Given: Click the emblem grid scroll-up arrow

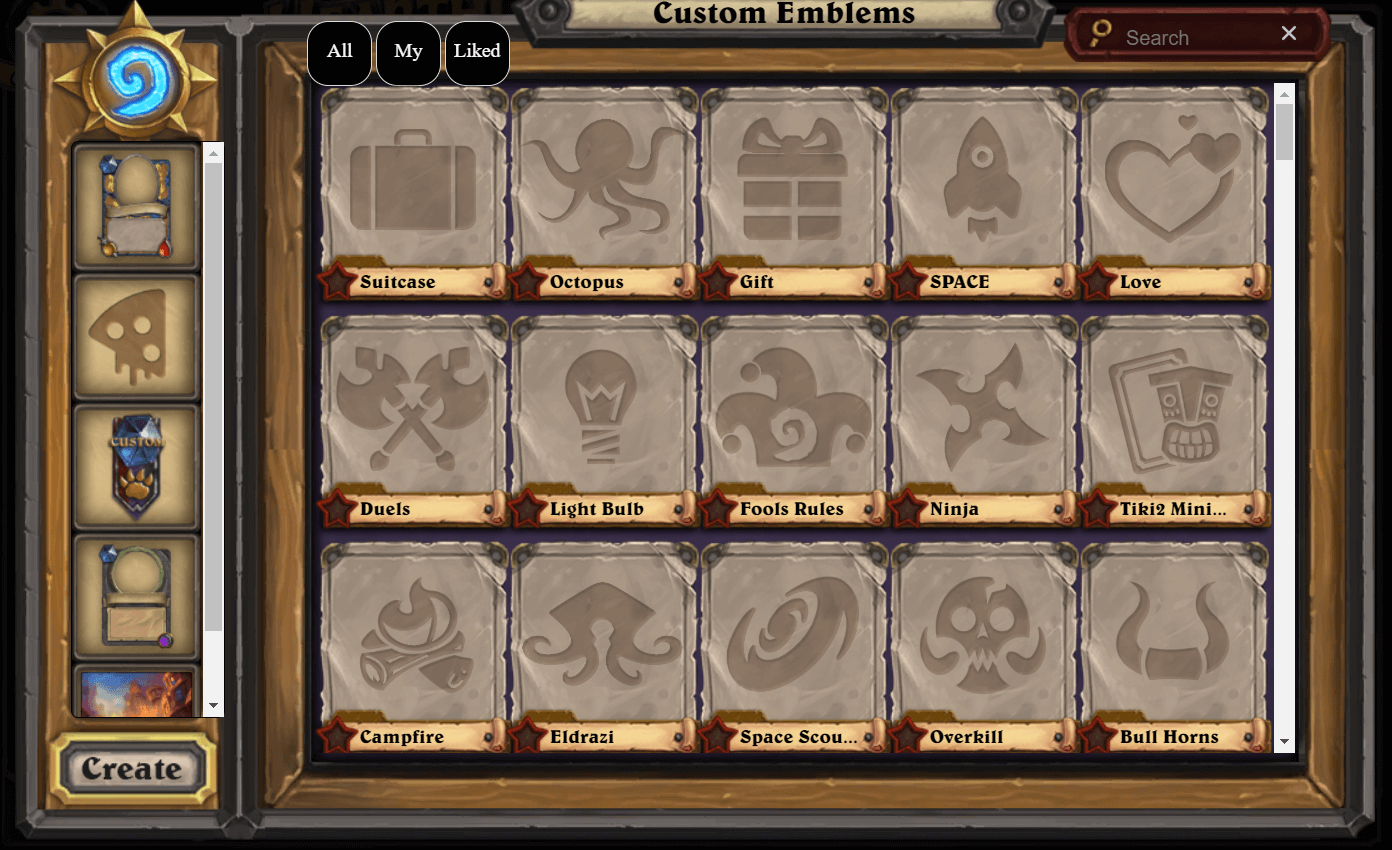Looking at the screenshot, I should coord(1284,94).
